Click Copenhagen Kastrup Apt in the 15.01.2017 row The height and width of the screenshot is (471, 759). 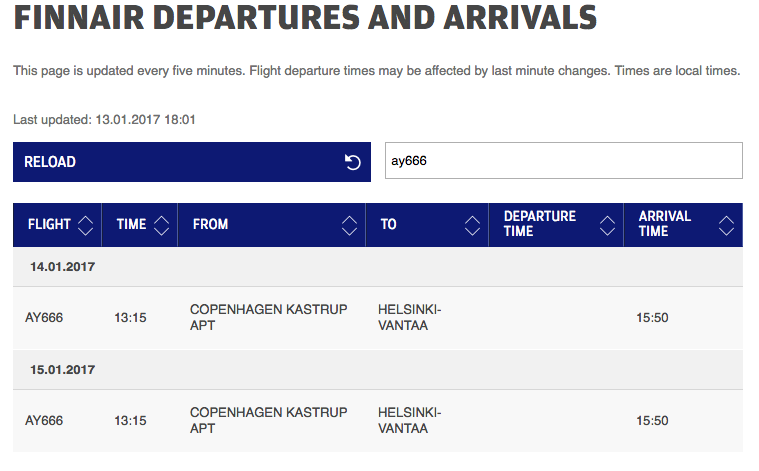coord(268,420)
